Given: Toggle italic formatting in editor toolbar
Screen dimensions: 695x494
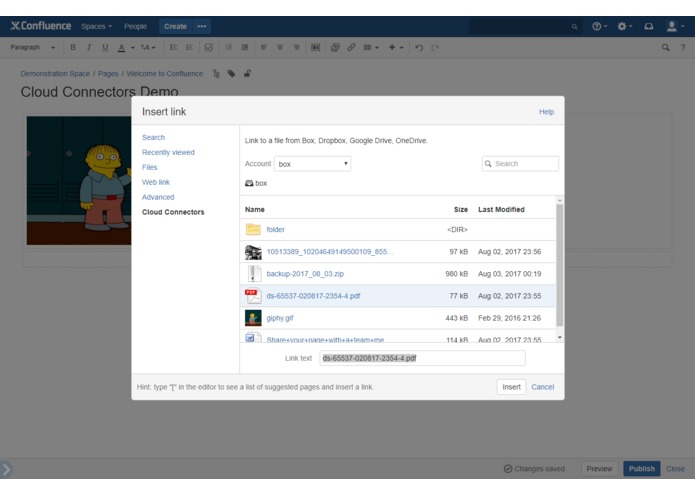Looking at the screenshot, I should coord(89,47).
